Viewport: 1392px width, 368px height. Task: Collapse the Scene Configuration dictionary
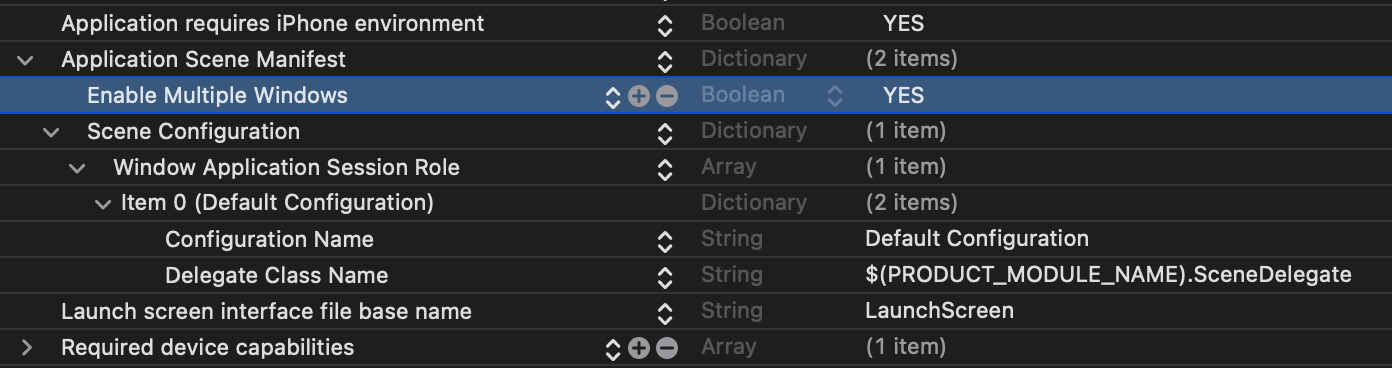point(51,132)
